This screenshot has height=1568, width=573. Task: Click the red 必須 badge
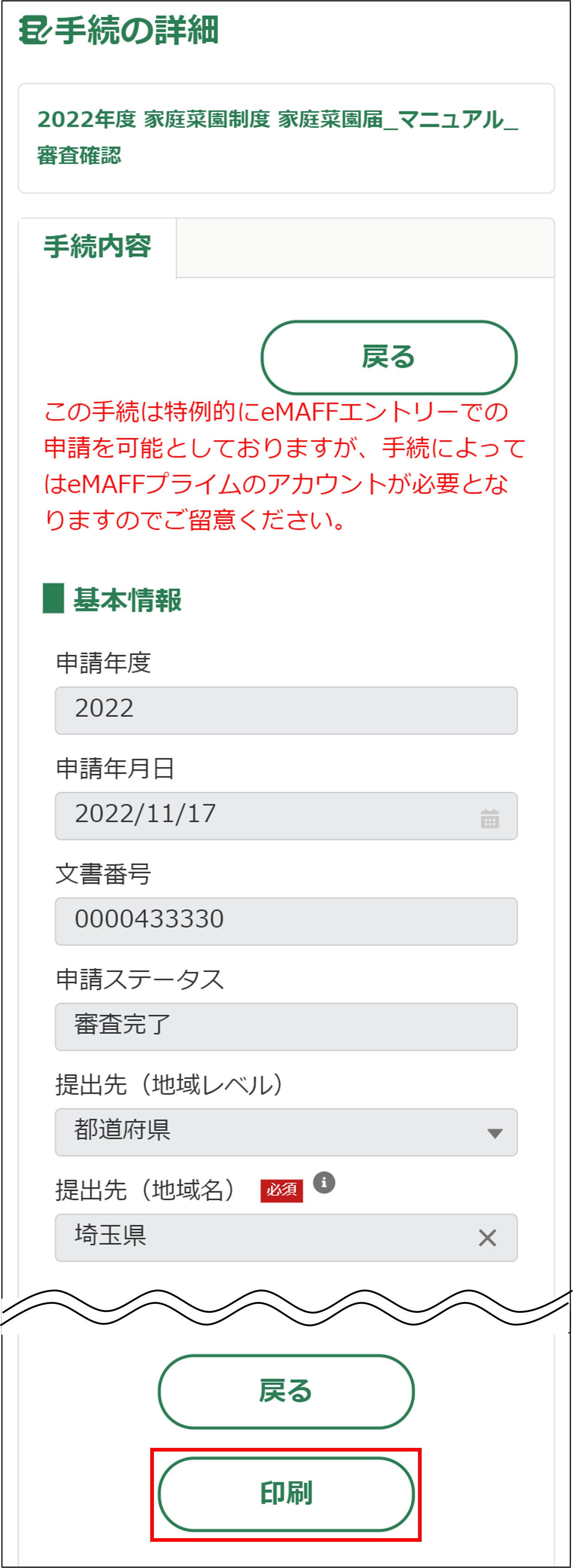pyautogui.click(x=282, y=1189)
